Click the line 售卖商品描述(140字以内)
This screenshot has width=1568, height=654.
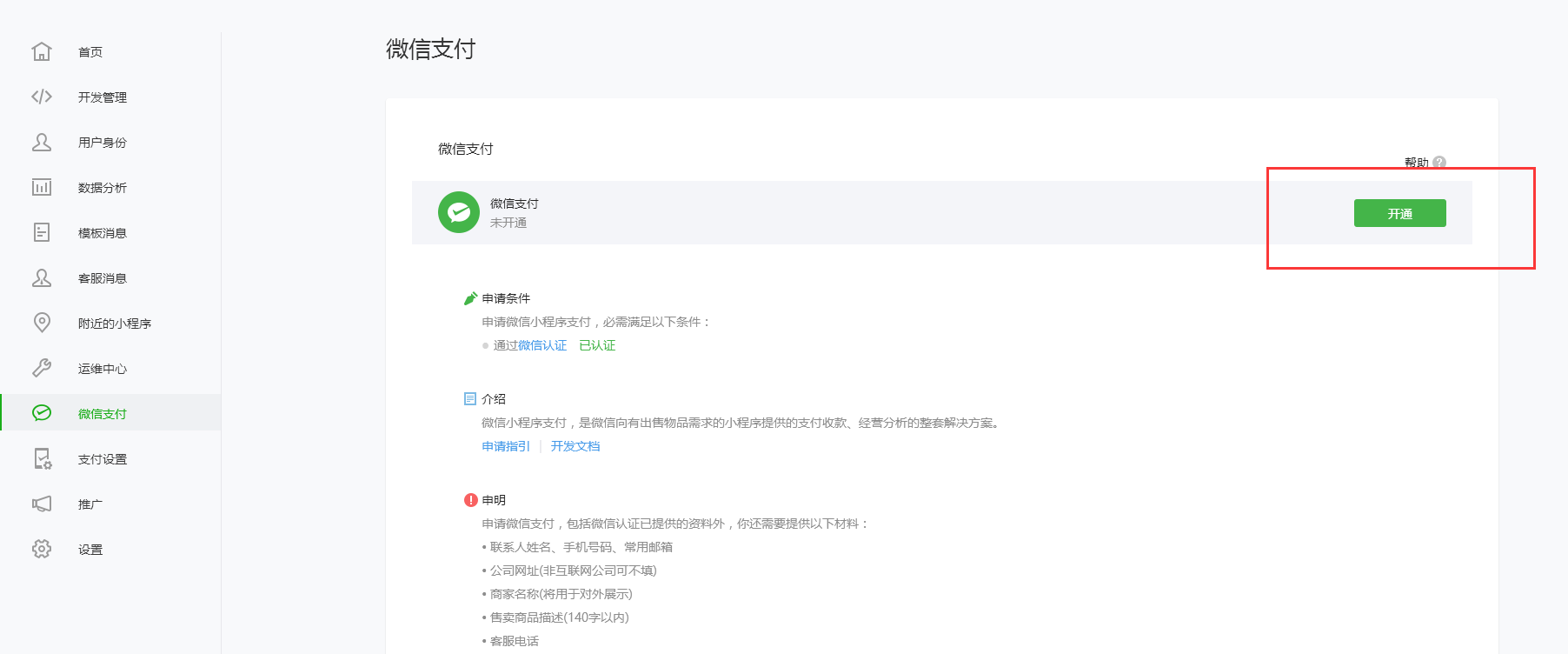[x=560, y=617]
